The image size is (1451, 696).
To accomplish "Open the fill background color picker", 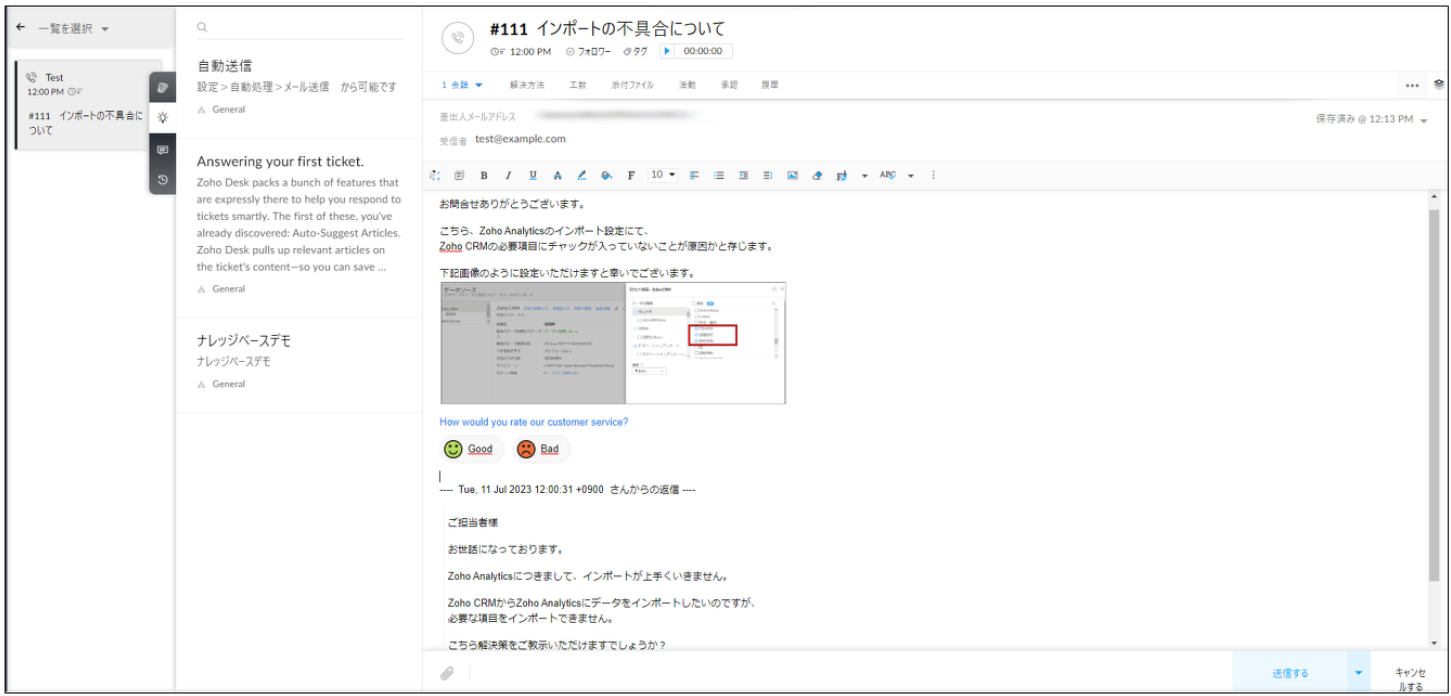I will tap(606, 175).
